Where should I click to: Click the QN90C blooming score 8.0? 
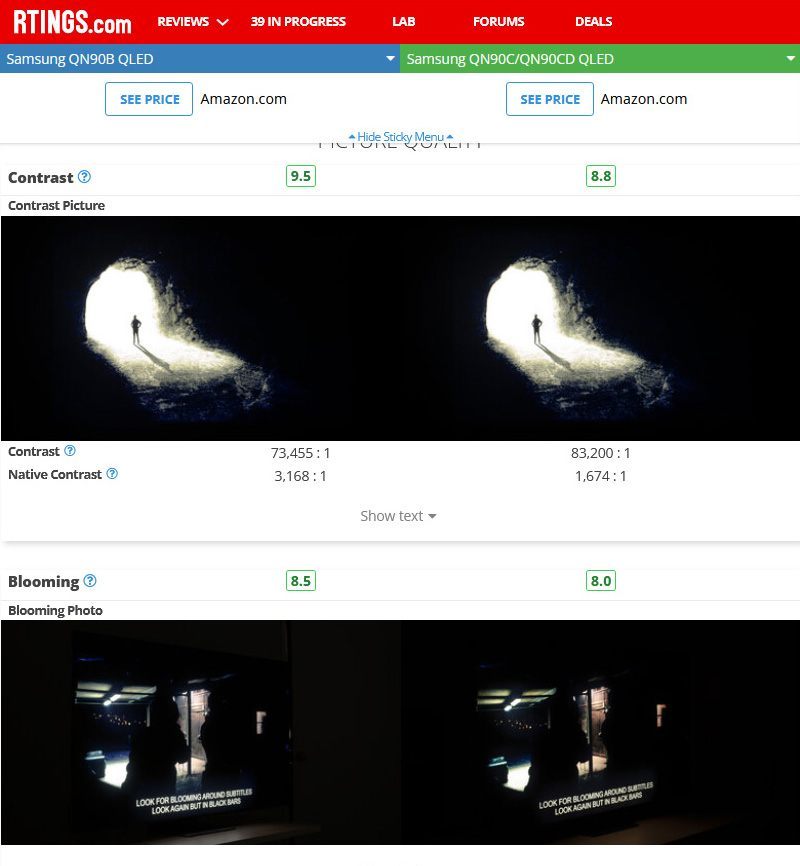pyautogui.click(x=601, y=581)
